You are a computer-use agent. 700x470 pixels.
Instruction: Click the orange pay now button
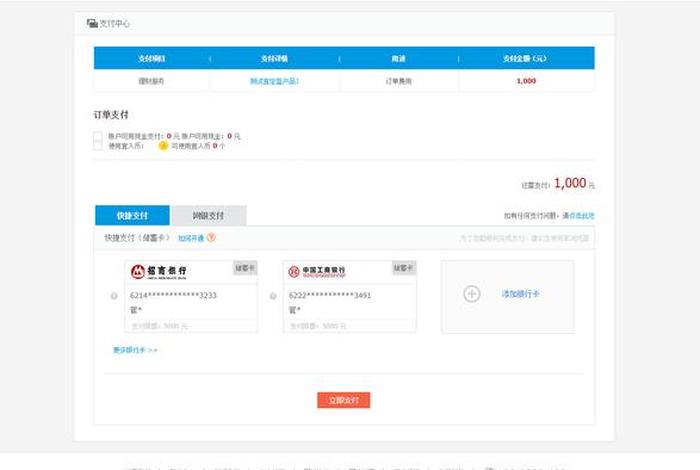pyautogui.click(x=344, y=400)
